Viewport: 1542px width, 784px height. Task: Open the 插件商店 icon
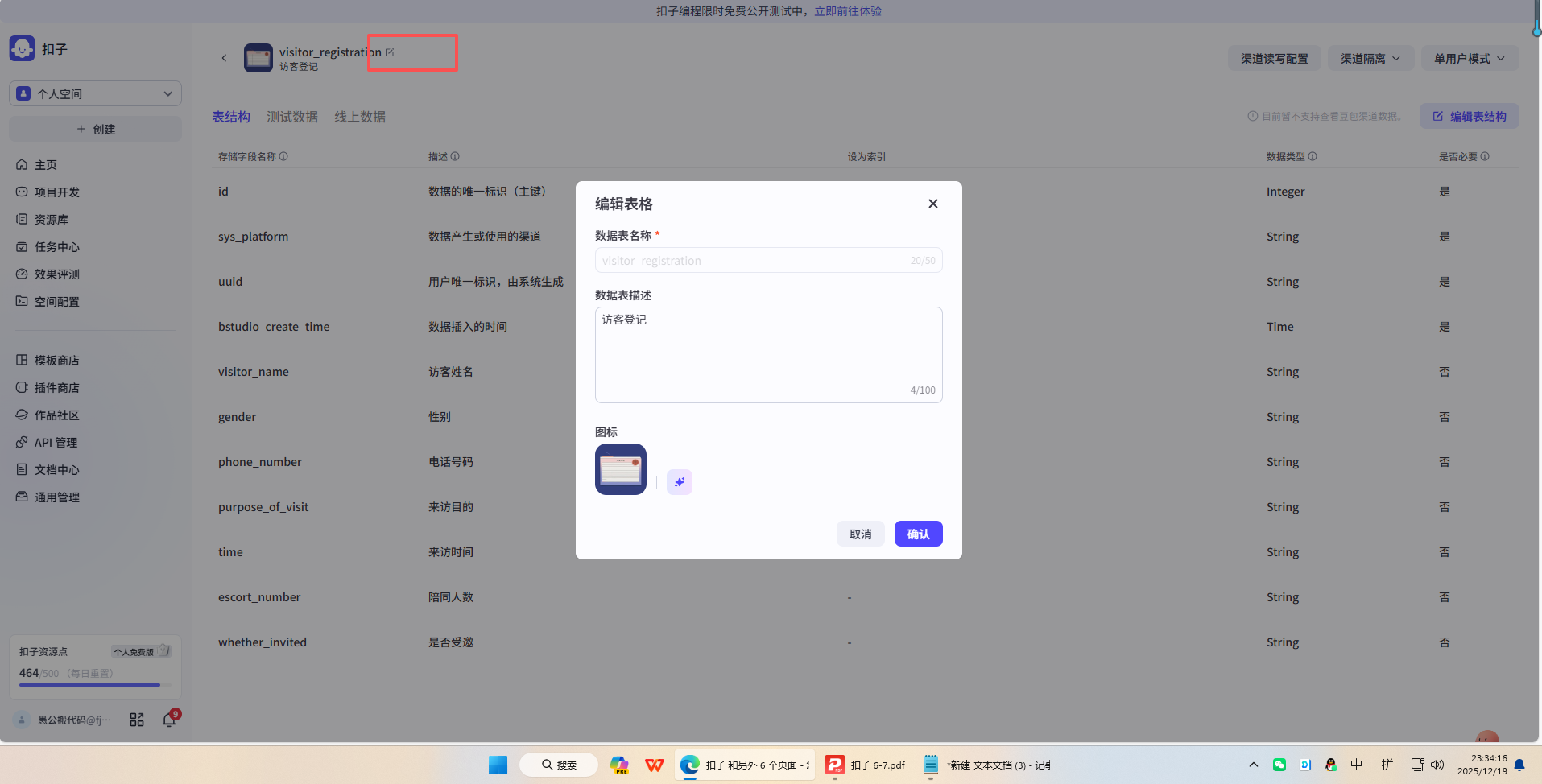point(22,387)
